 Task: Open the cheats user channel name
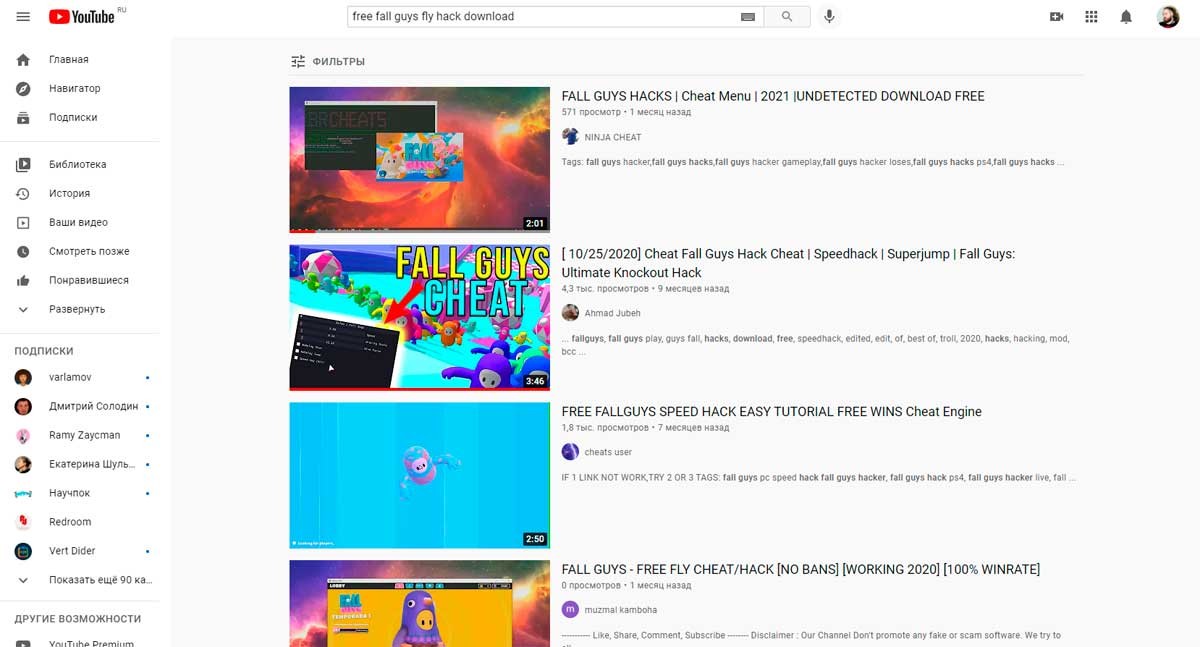pyautogui.click(x=608, y=452)
